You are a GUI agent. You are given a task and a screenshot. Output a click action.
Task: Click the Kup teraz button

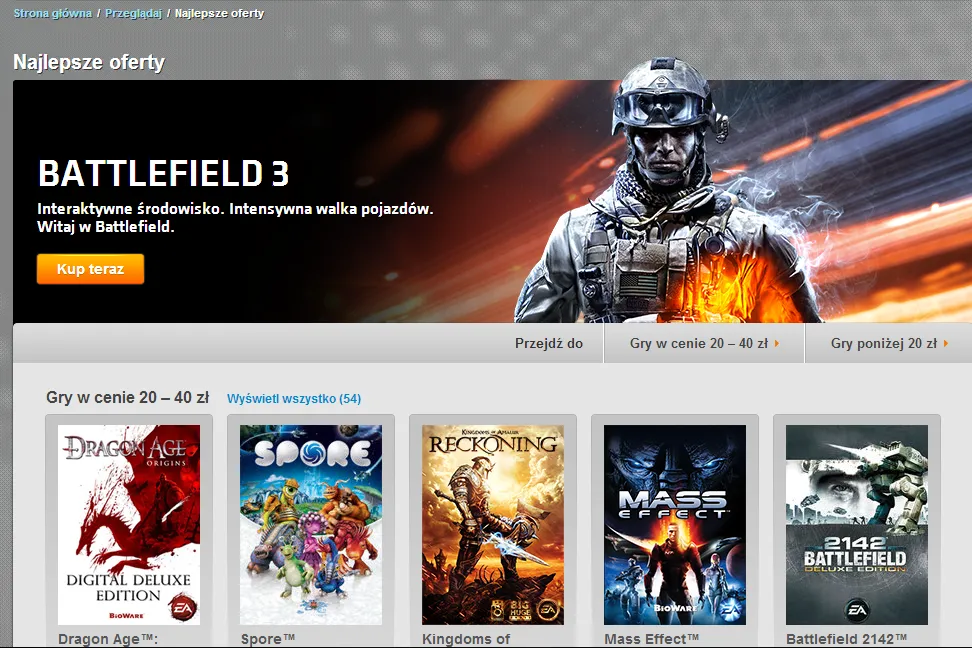pyautogui.click(x=91, y=269)
